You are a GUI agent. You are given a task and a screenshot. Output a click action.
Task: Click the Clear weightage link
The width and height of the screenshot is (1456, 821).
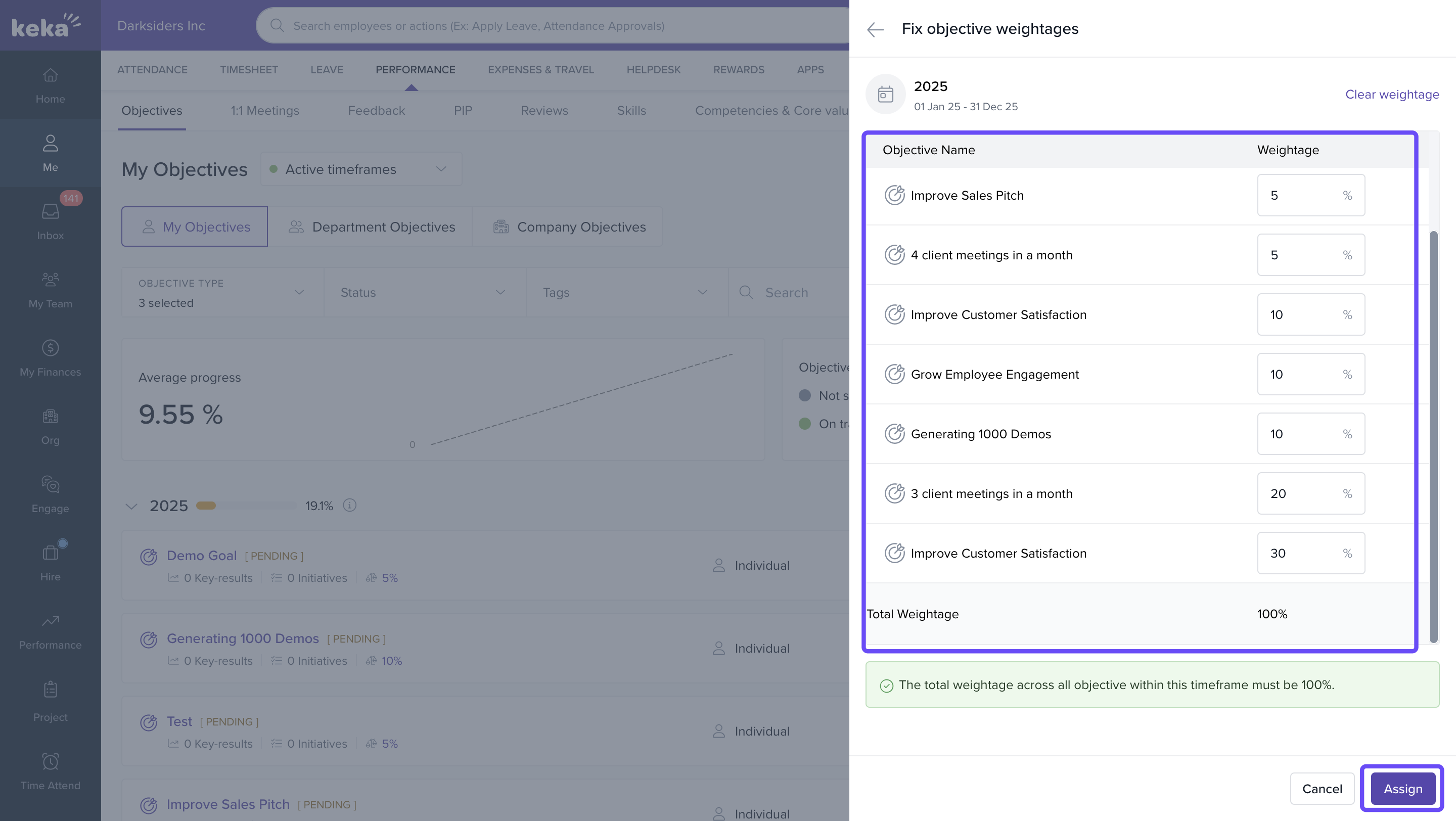pyautogui.click(x=1392, y=95)
